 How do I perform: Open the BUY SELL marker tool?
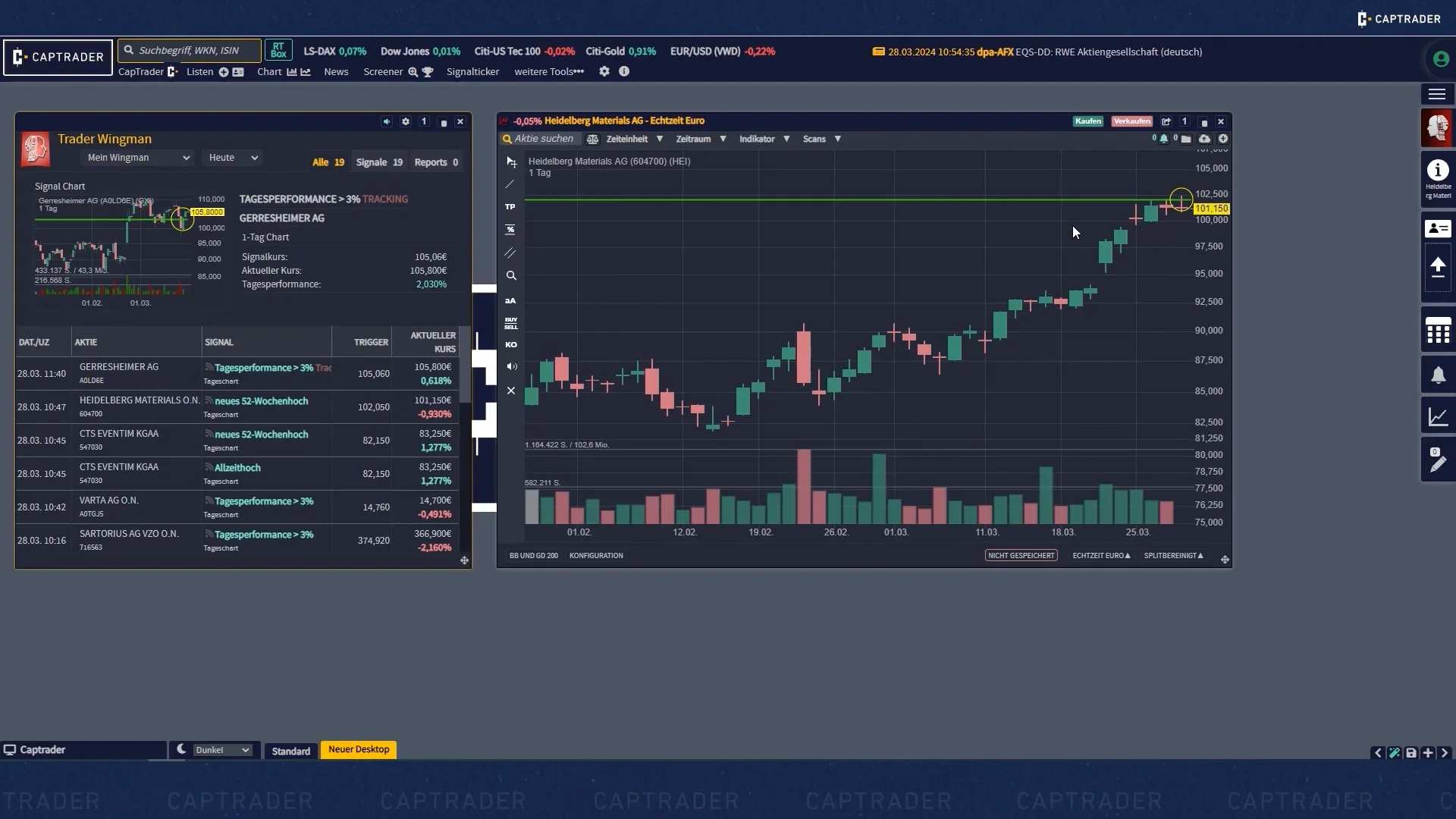pos(510,324)
